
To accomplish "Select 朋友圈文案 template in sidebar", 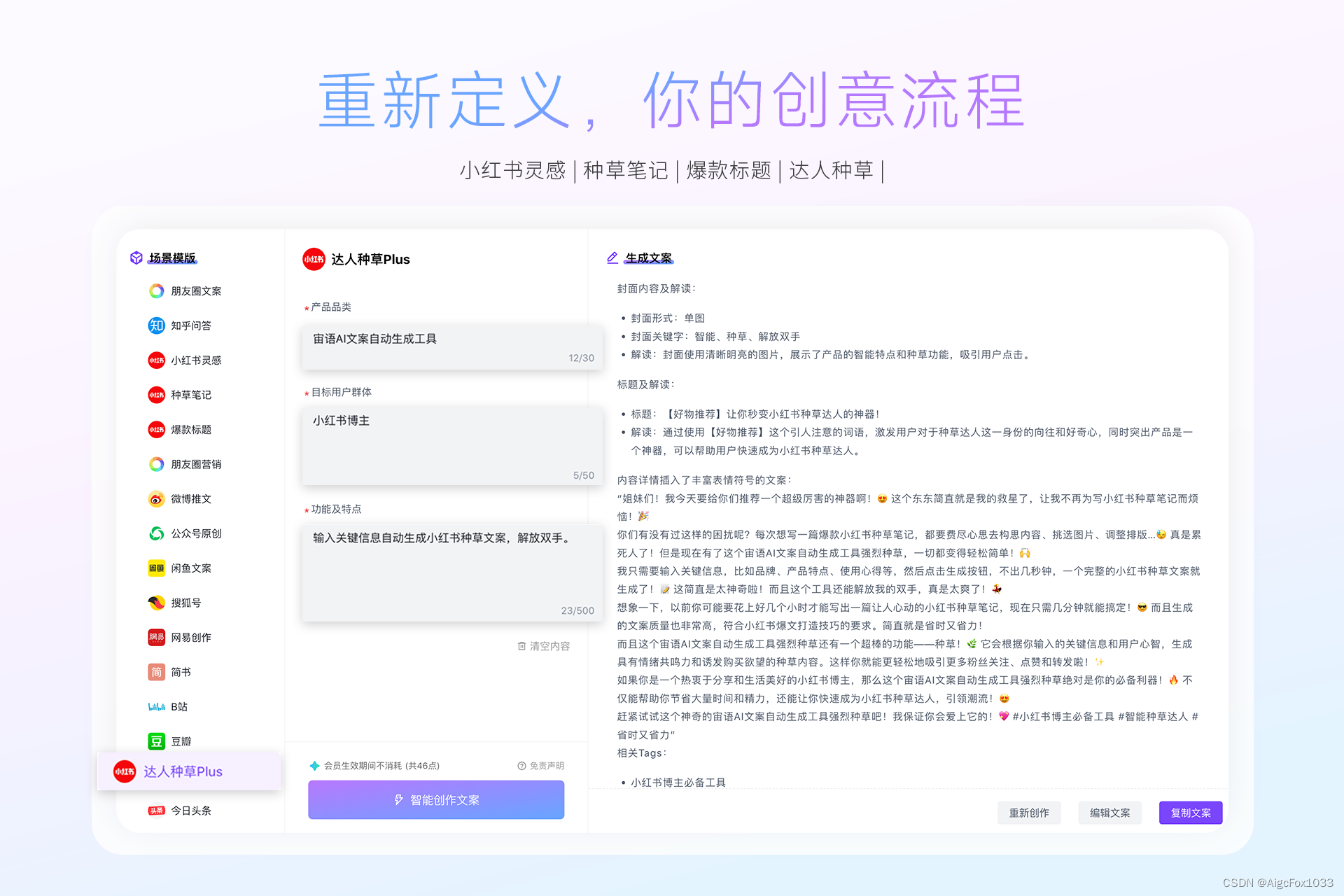I will (196, 291).
